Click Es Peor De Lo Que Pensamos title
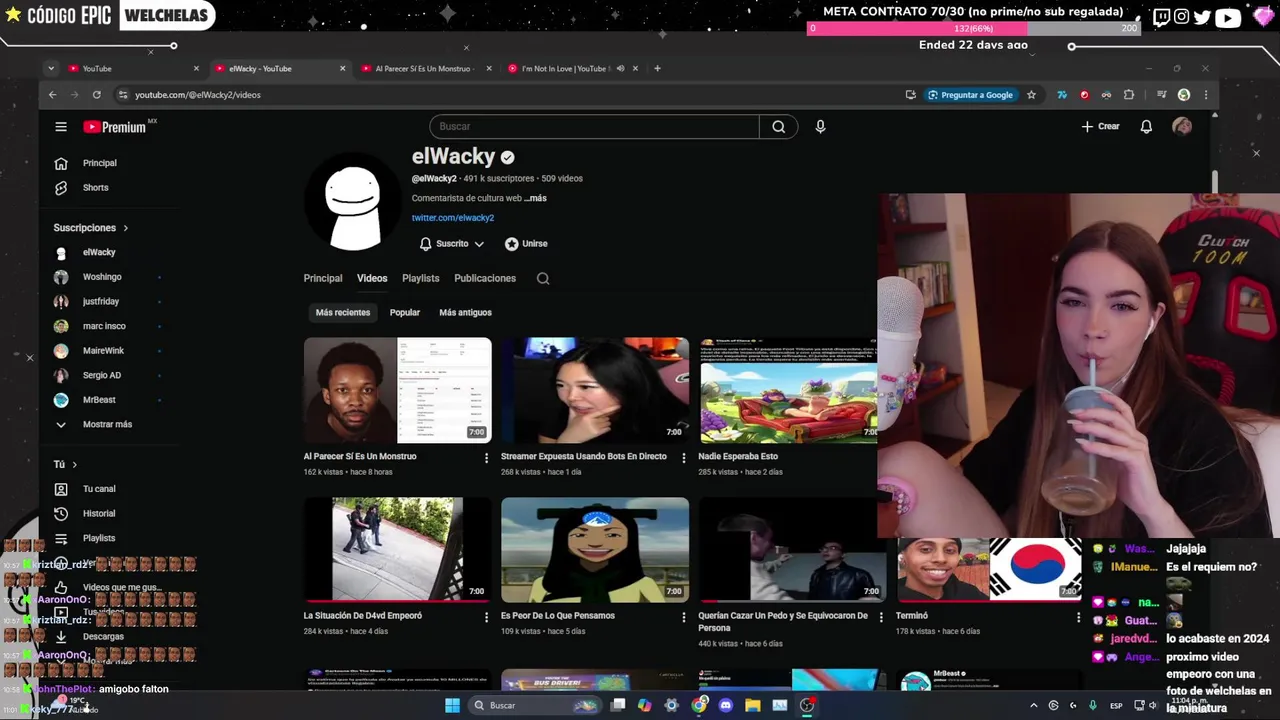1280x720 pixels. click(x=558, y=616)
